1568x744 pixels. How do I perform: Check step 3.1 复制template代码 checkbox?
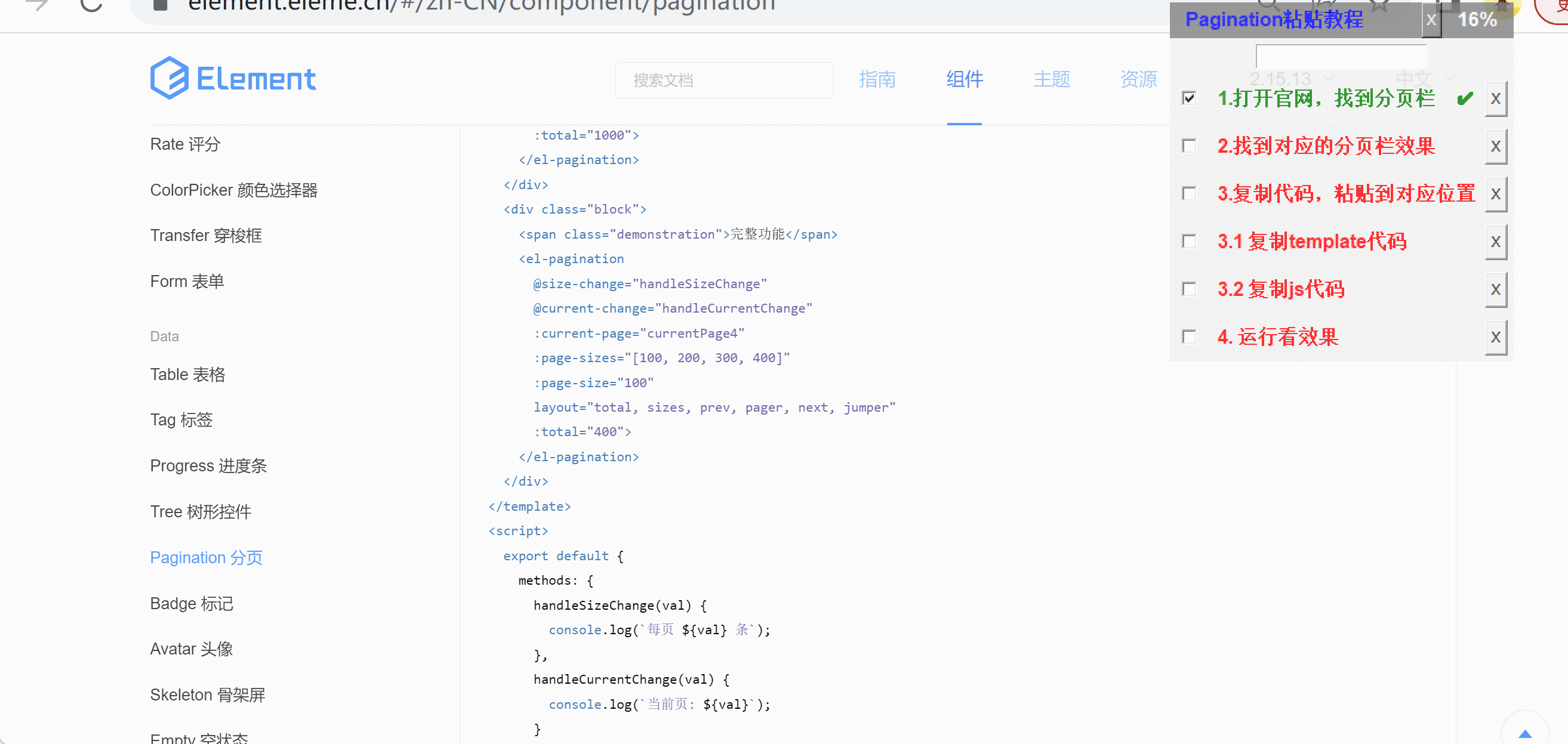coord(1189,242)
